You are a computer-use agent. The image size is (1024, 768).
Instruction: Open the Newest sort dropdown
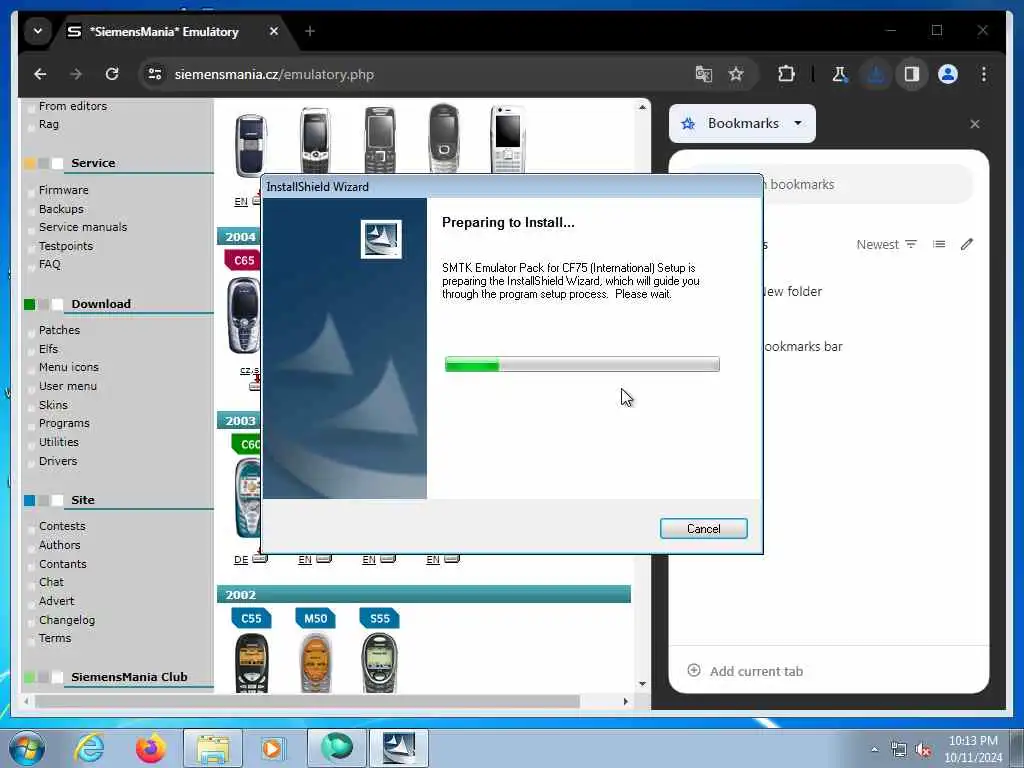[x=886, y=244]
